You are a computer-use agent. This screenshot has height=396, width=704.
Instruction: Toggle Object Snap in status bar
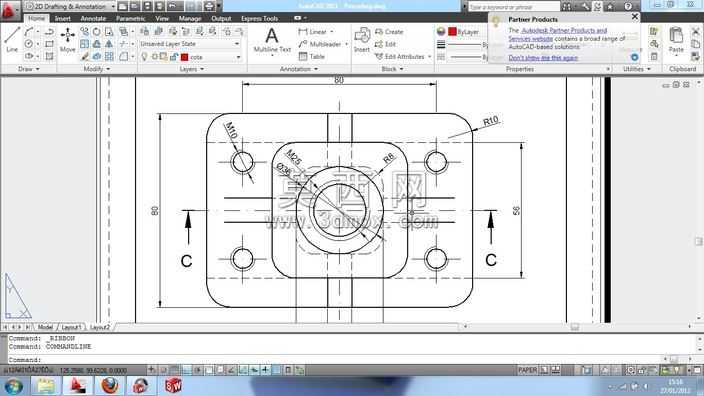tap(209, 370)
